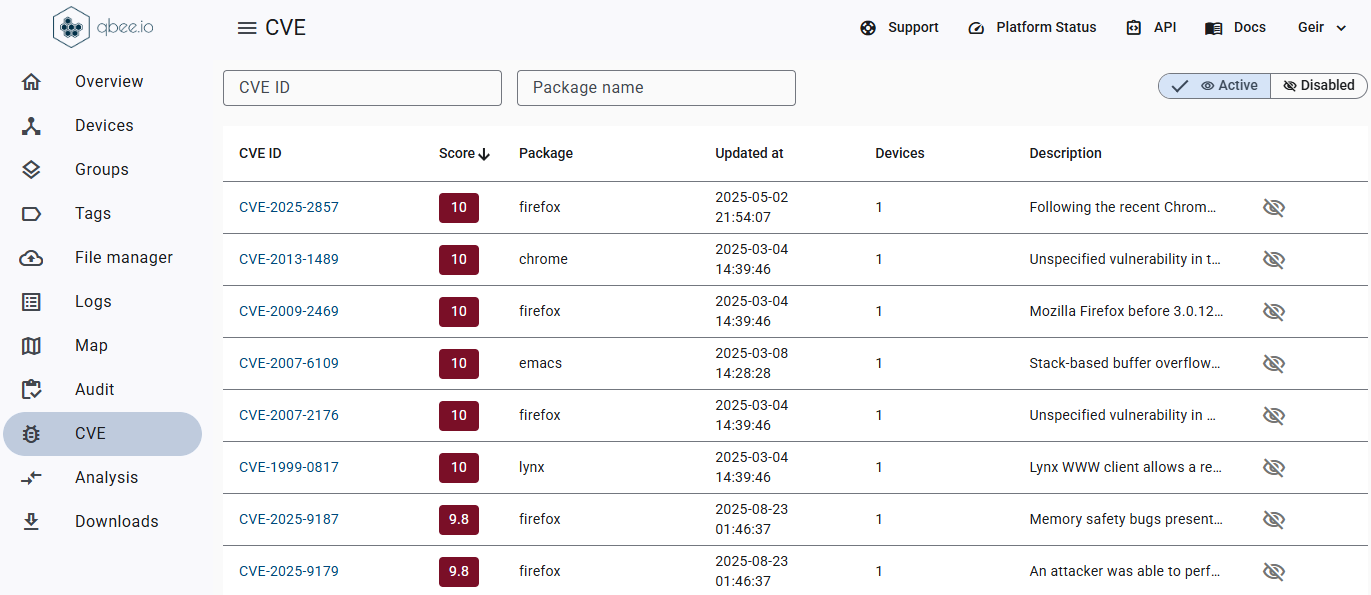Click the Devices column header
The width and height of the screenshot is (1371, 595).
[900, 154]
